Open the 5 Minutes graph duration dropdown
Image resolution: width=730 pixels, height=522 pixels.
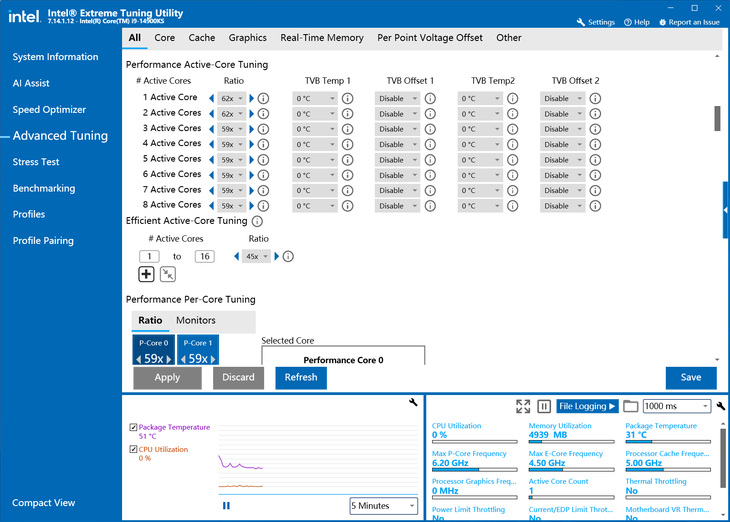coord(384,506)
